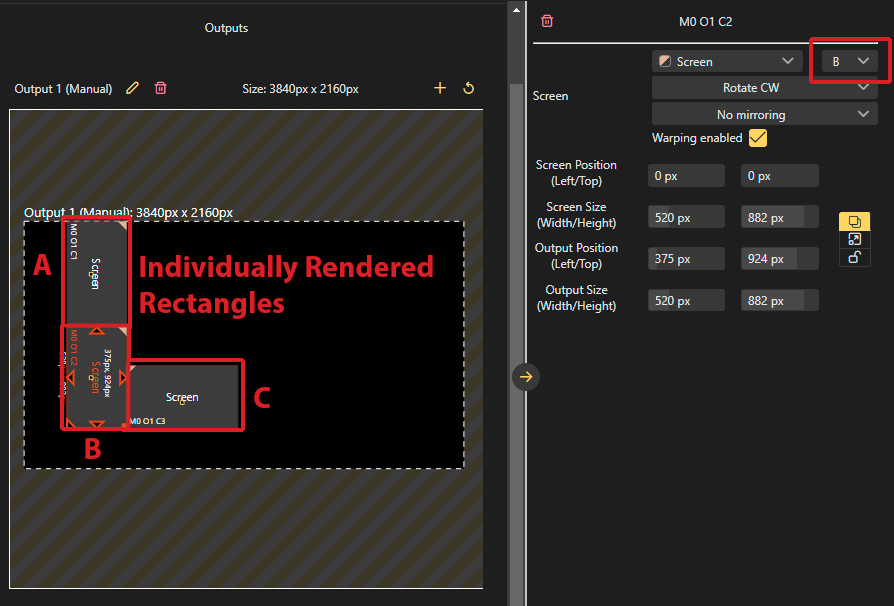Click the fit-to-frame icon below the yellow icon
This screenshot has height=606, width=894.
854,239
